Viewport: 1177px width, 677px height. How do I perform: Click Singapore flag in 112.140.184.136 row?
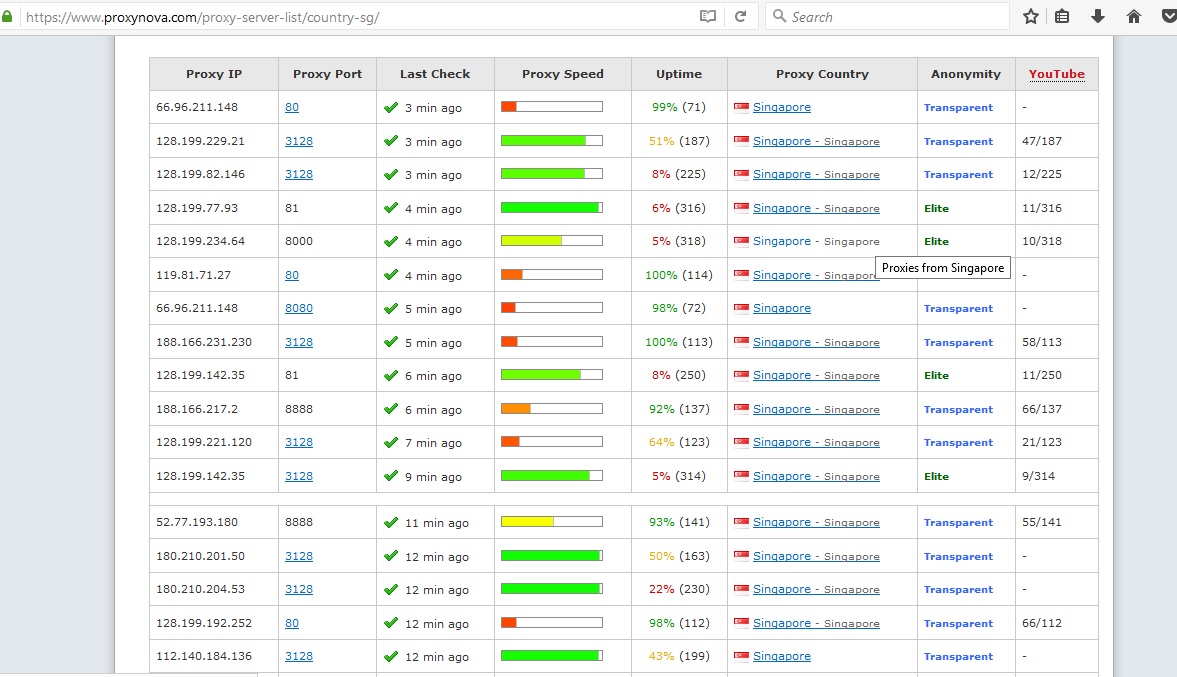pos(742,656)
